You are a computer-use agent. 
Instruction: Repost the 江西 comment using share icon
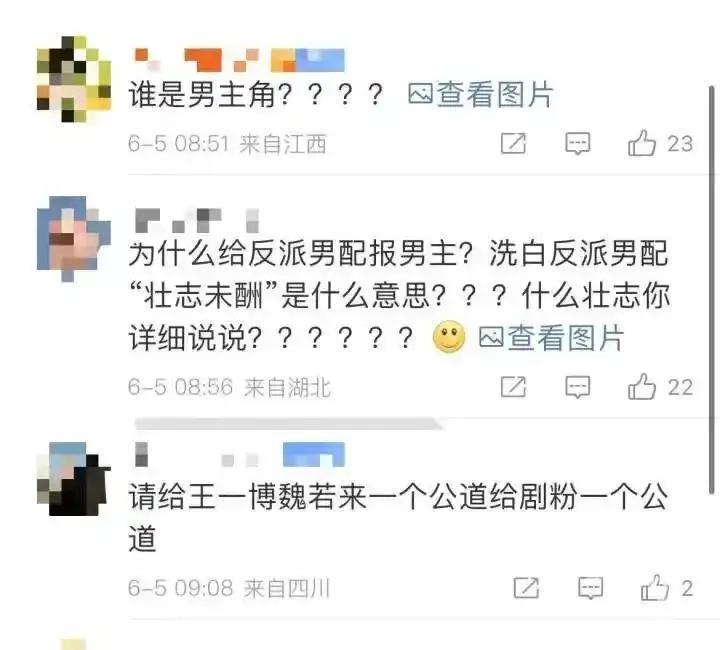[513, 144]
